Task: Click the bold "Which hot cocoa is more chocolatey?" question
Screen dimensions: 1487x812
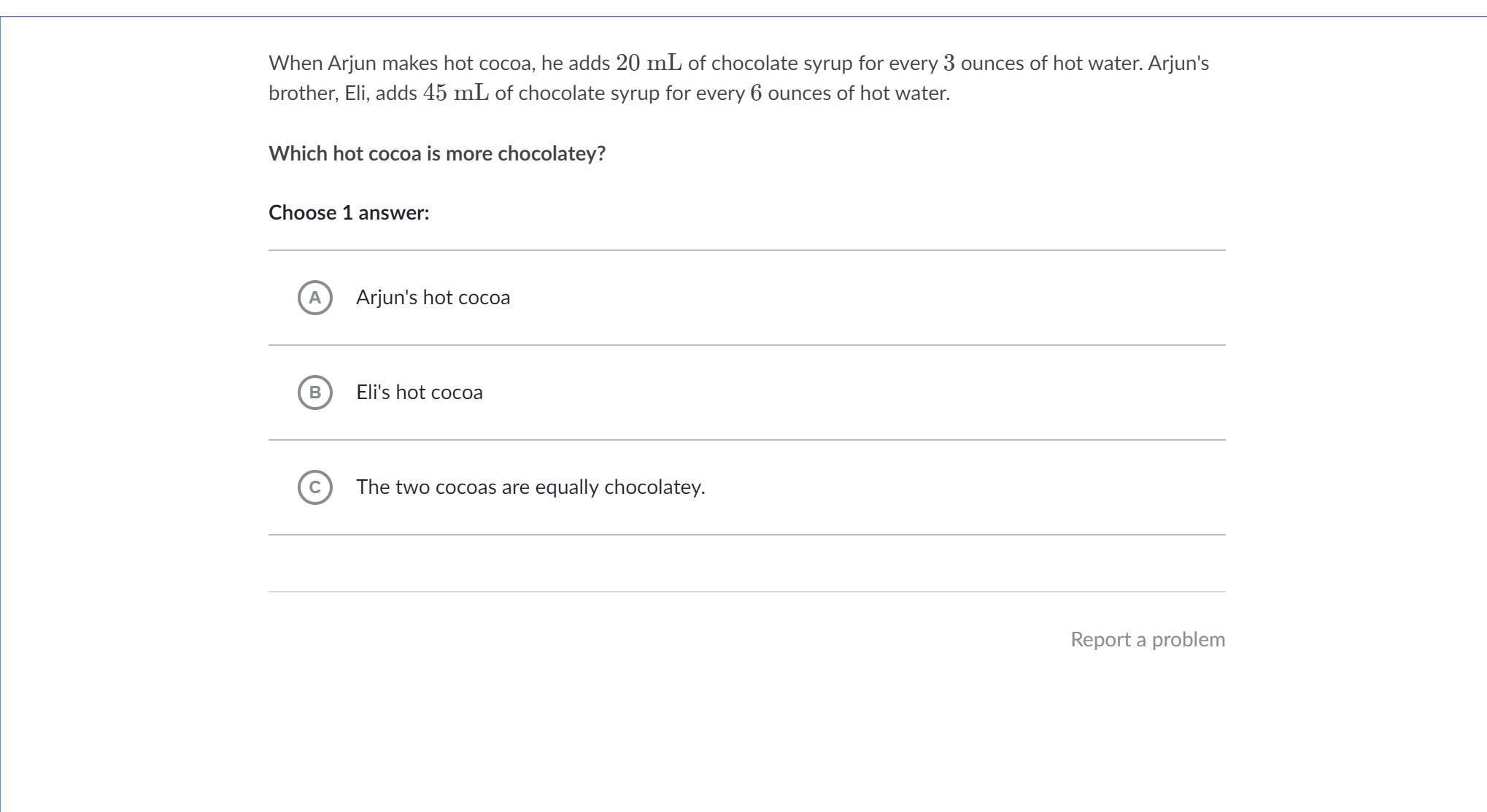Action: (437, 154)
